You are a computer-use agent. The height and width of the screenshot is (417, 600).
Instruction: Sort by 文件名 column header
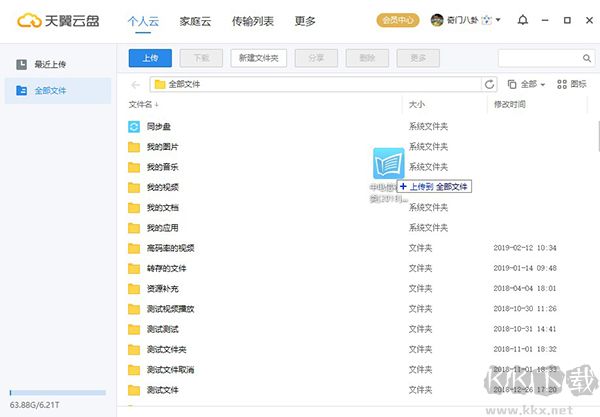(x=143, y=104)
